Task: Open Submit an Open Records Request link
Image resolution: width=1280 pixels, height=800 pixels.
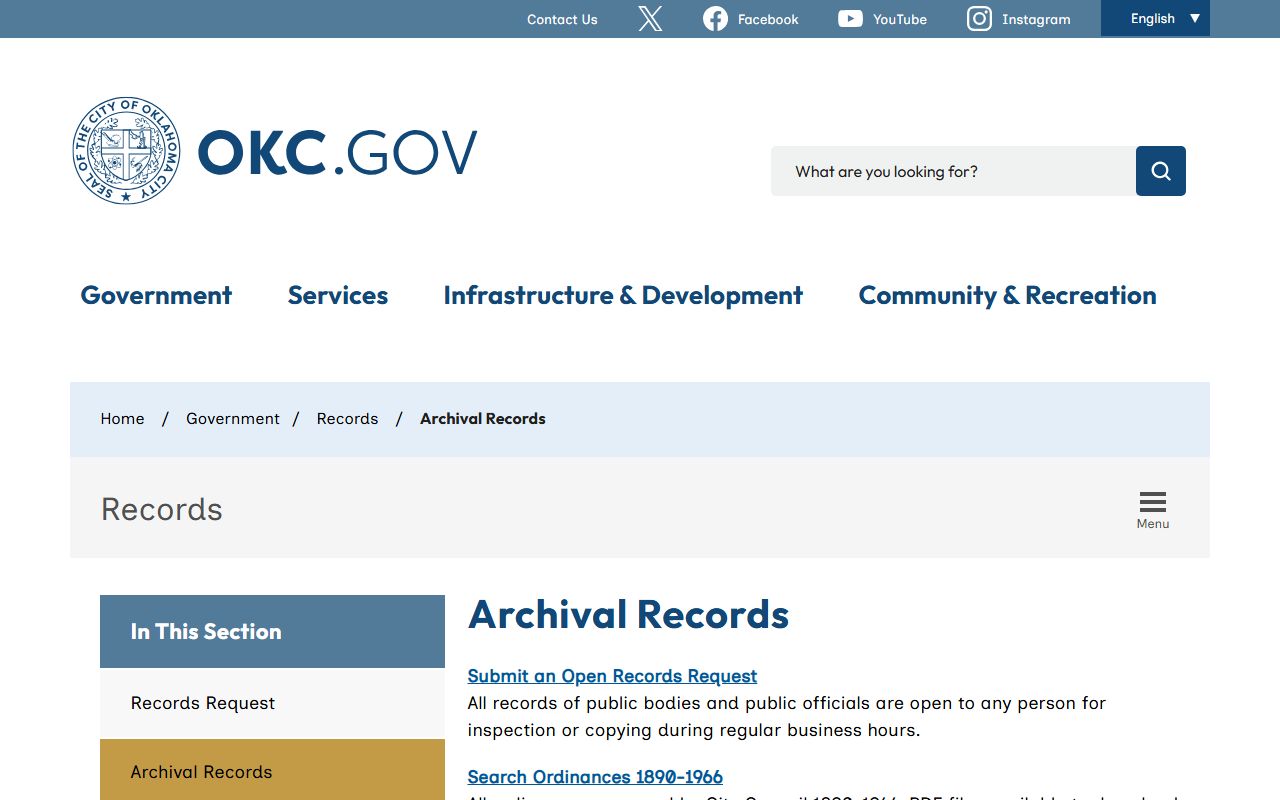Action: 612,676
